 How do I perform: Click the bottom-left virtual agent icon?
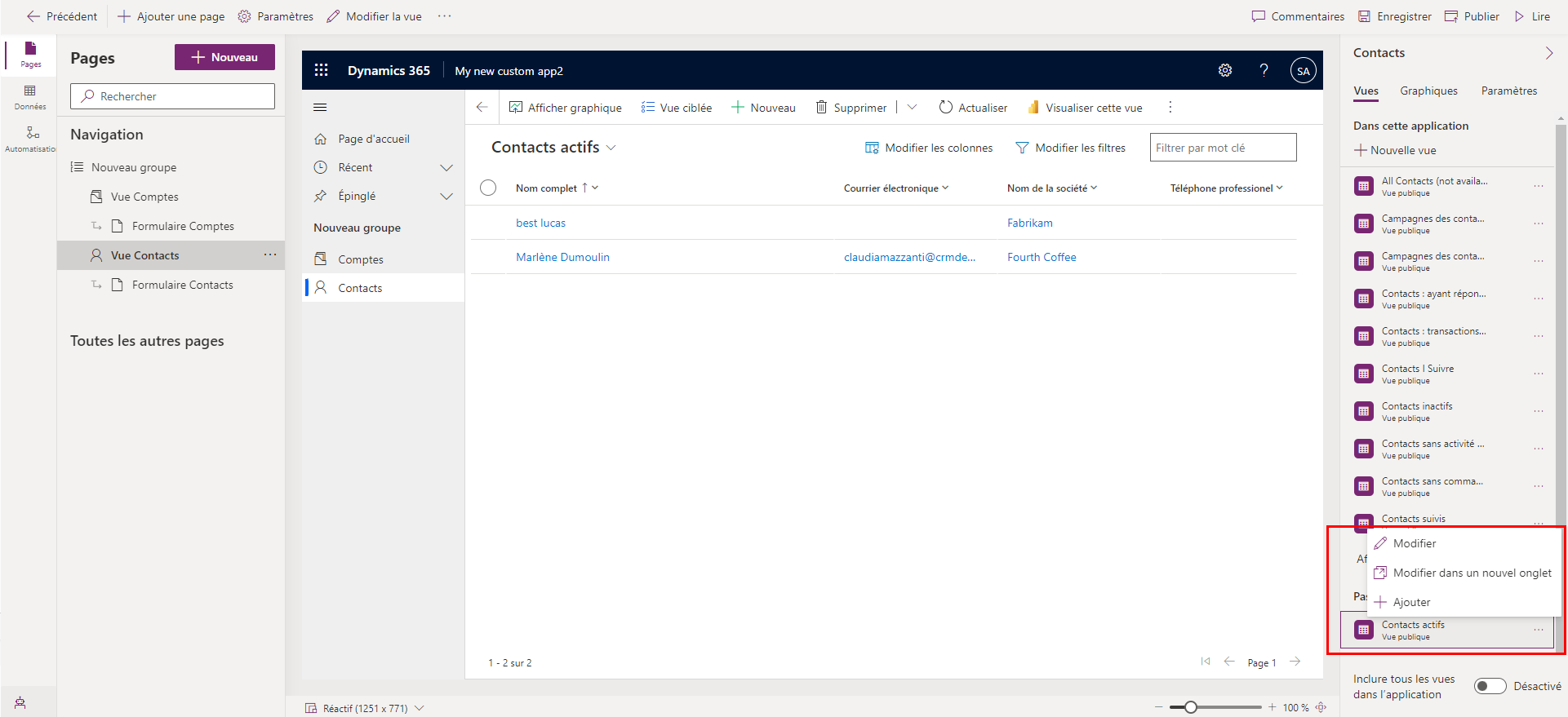click(20, 702)
